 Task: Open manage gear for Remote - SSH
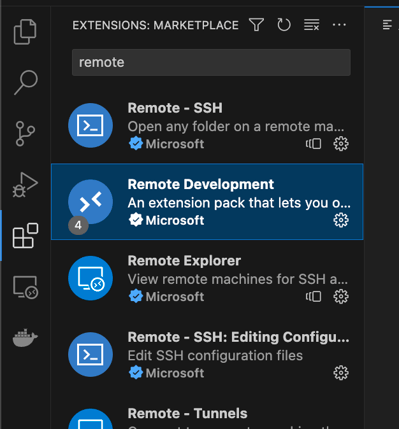point(341,144)
